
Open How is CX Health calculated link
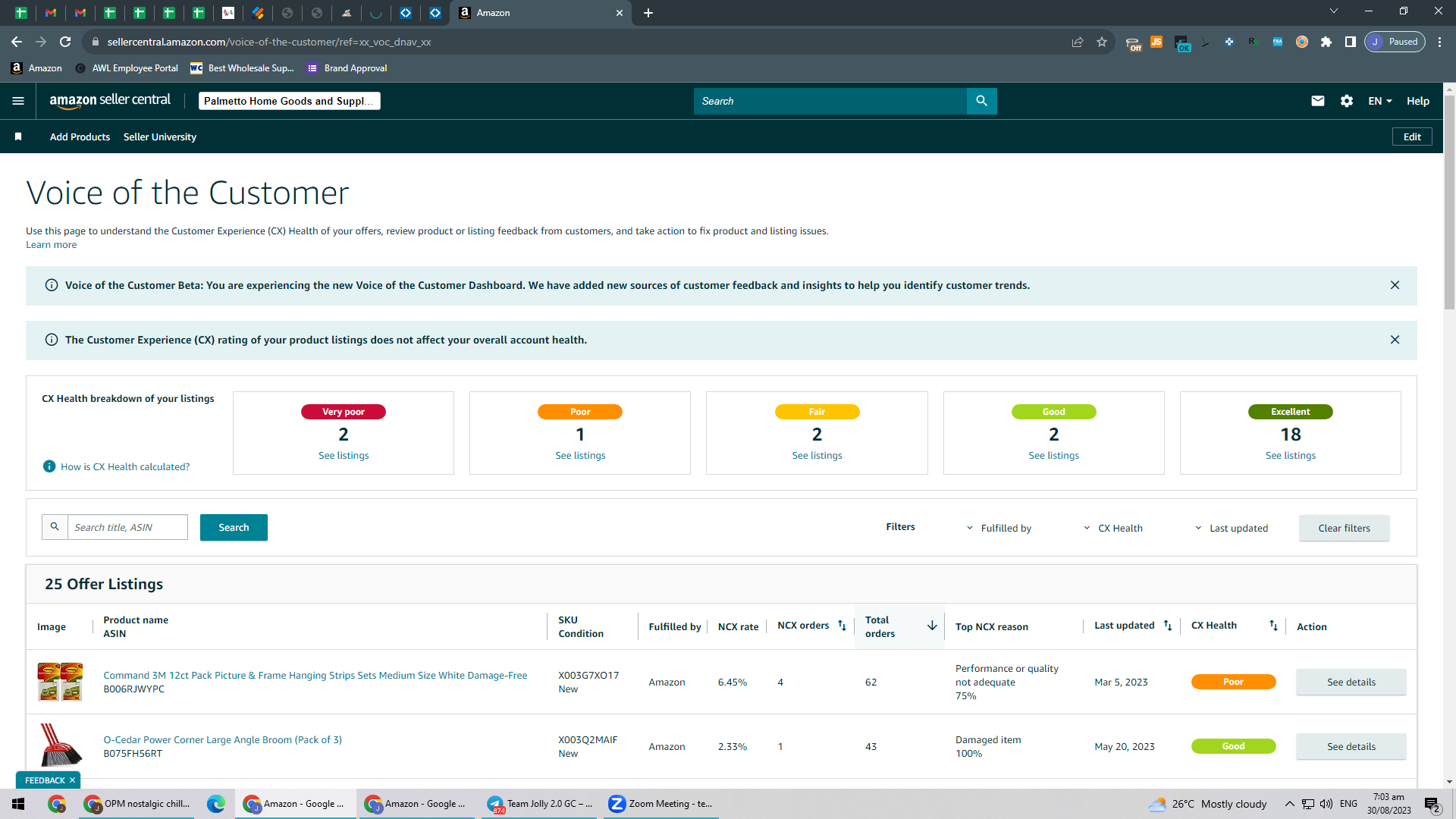click(125, 466)
